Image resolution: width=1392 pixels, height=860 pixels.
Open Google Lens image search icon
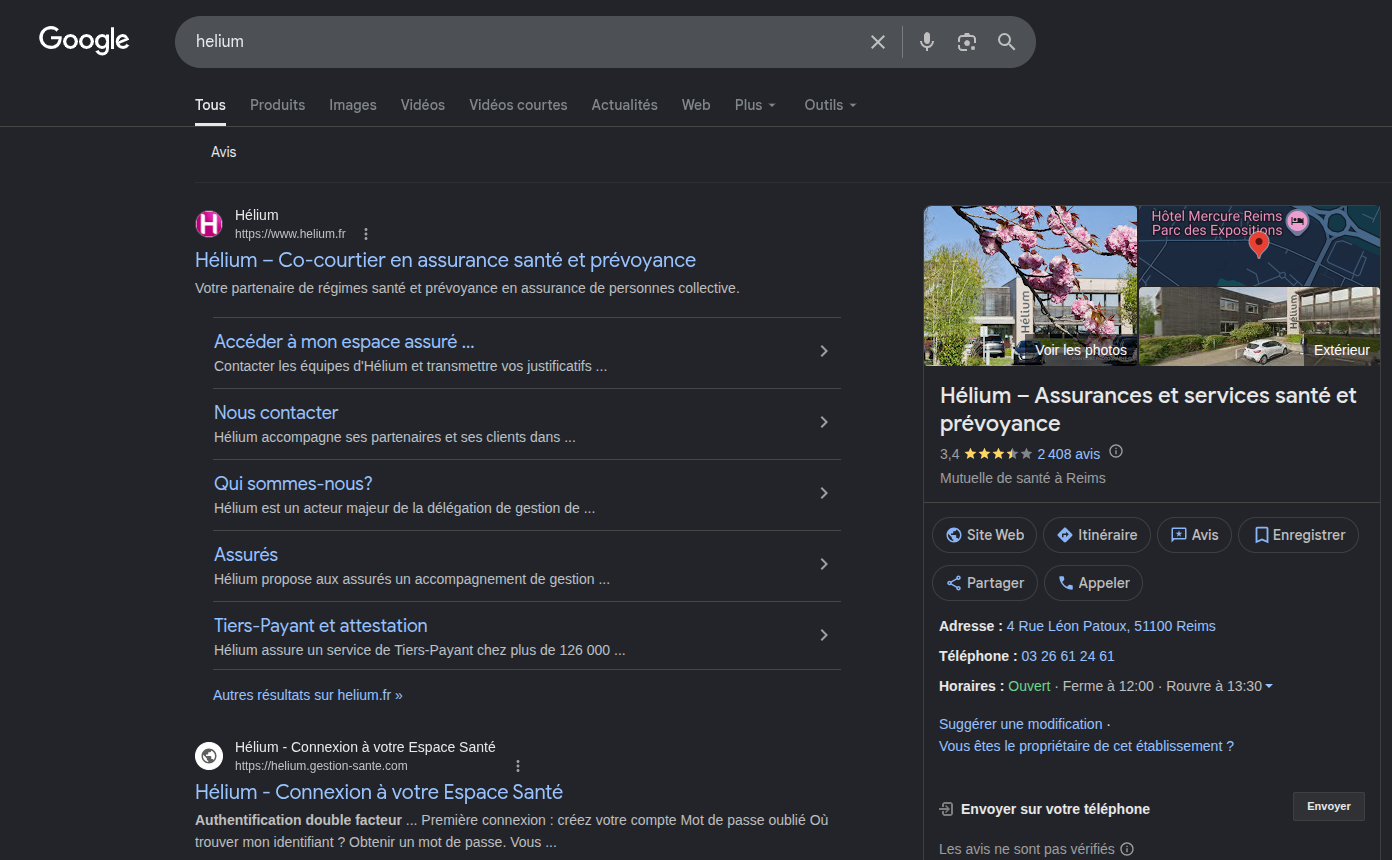pyautogui.click(x=966, y=42)
